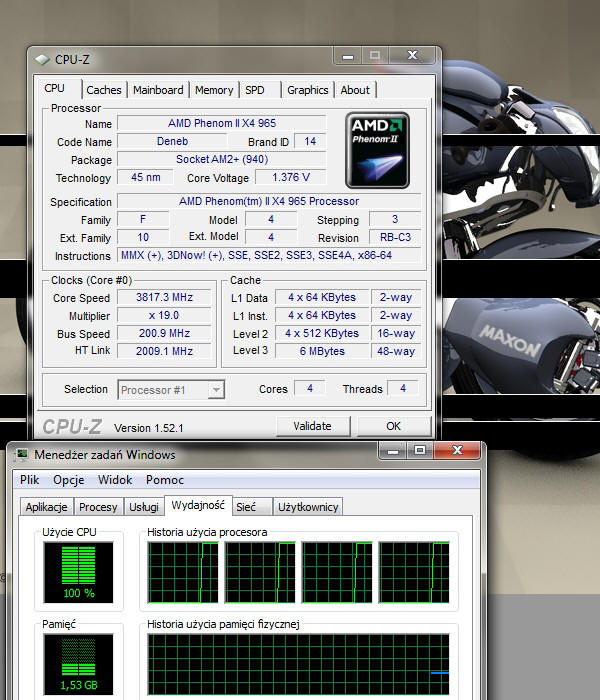Viewport: 600px width, 700px height.
Task: Open the Opcje menu
Action: coord(69,480)
